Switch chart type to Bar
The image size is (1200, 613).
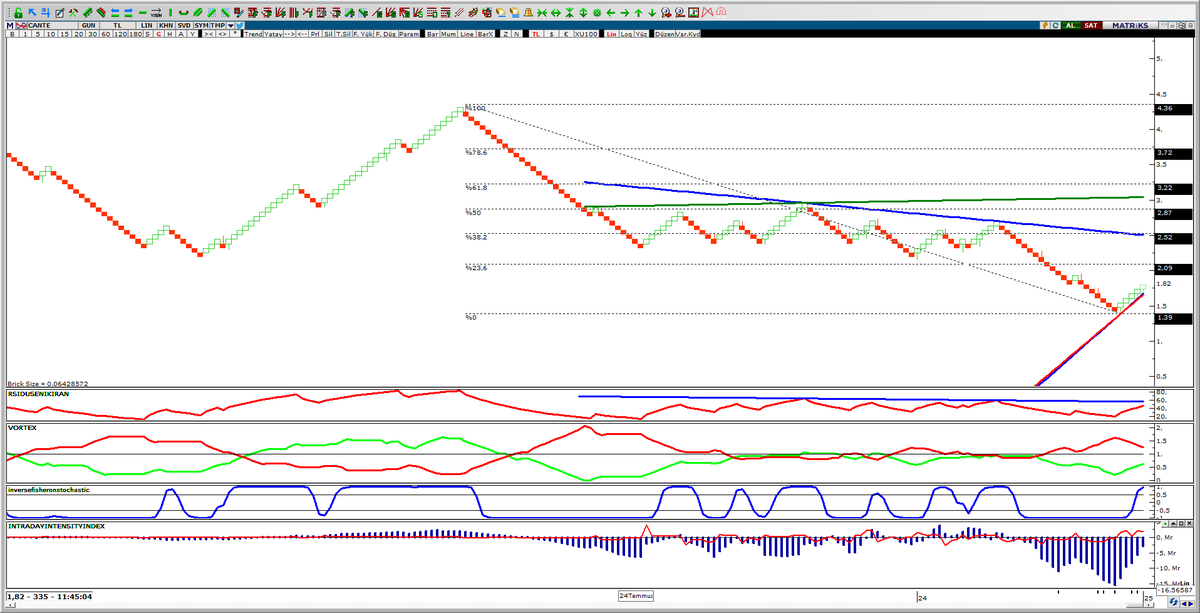tap(432, 34)
